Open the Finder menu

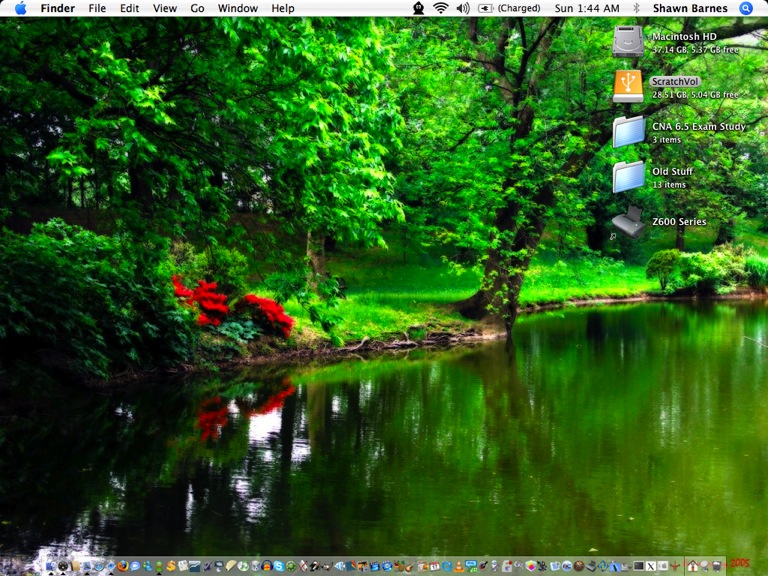click(x=57, y=8)
